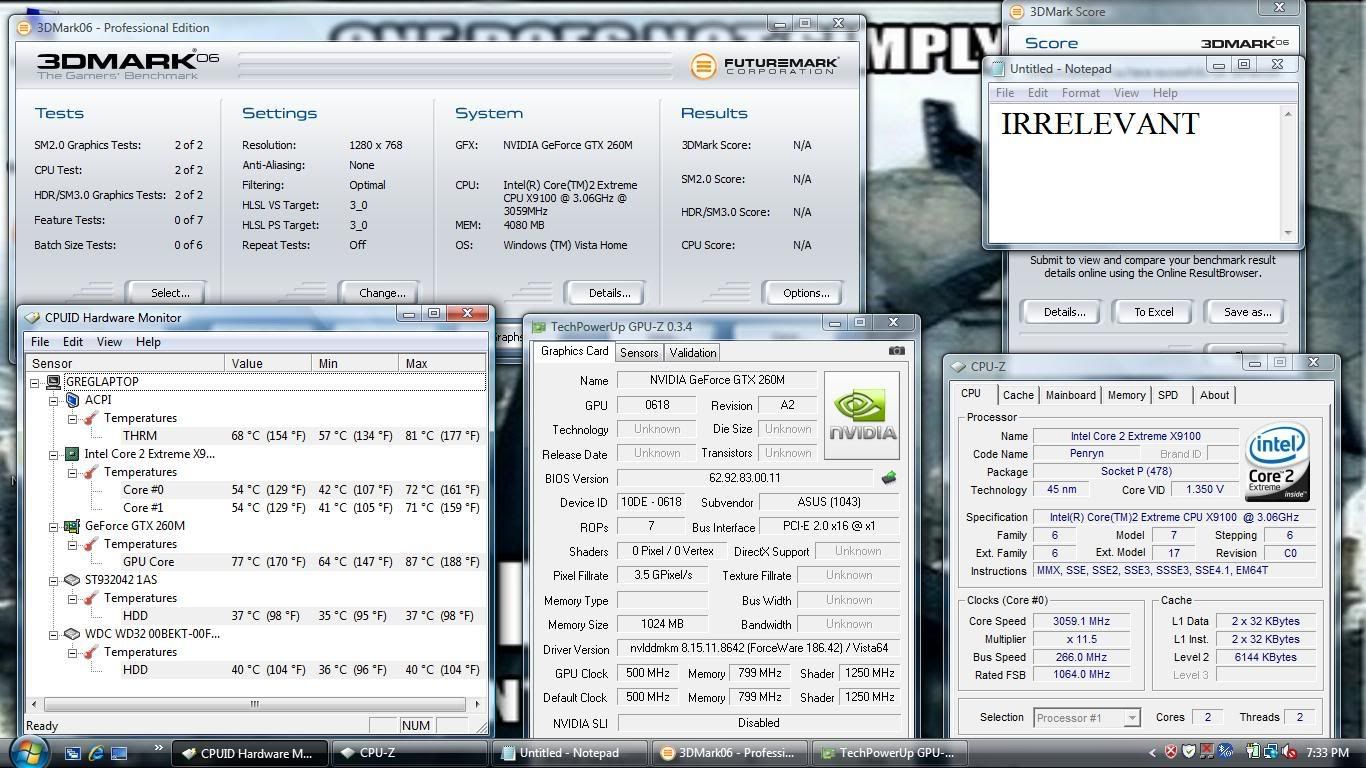Click To Excel in 3DMark Score window
Screen dimensions: 1366x768
[x=1153, y=312]
